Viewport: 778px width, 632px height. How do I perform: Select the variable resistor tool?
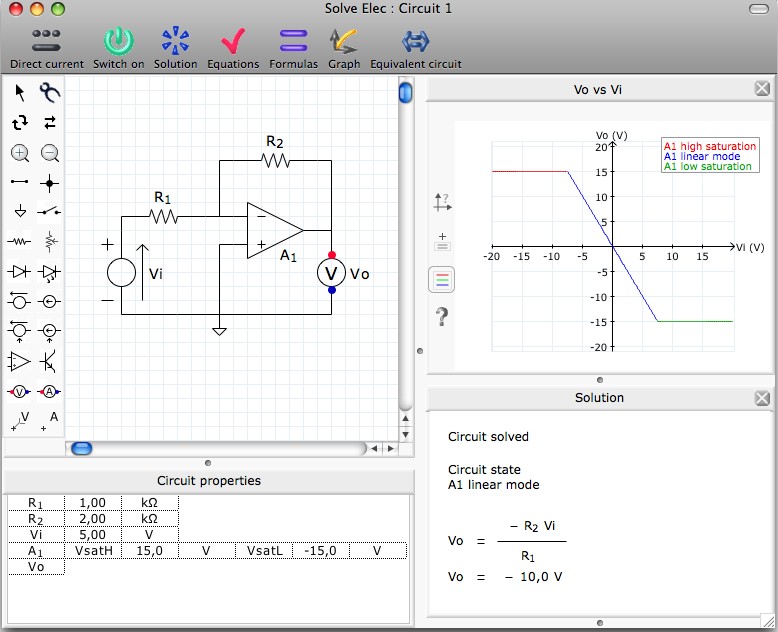tap(50, 242)
